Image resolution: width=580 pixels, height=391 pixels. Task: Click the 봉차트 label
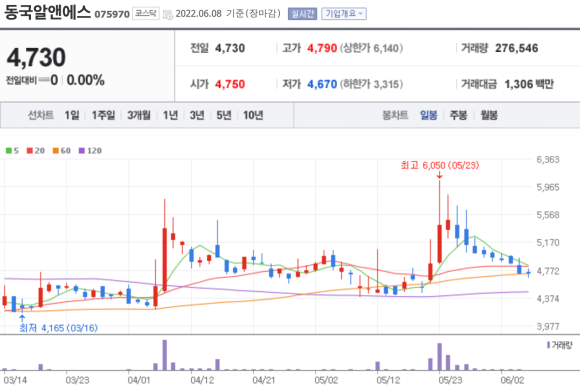[395, 115]
